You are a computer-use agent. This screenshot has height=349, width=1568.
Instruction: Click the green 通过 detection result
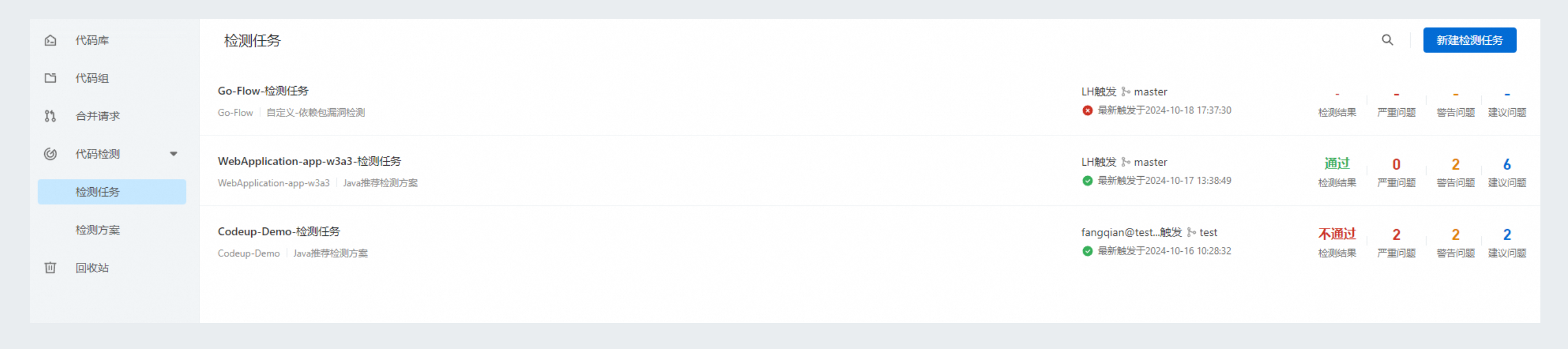coord(1337,164)
